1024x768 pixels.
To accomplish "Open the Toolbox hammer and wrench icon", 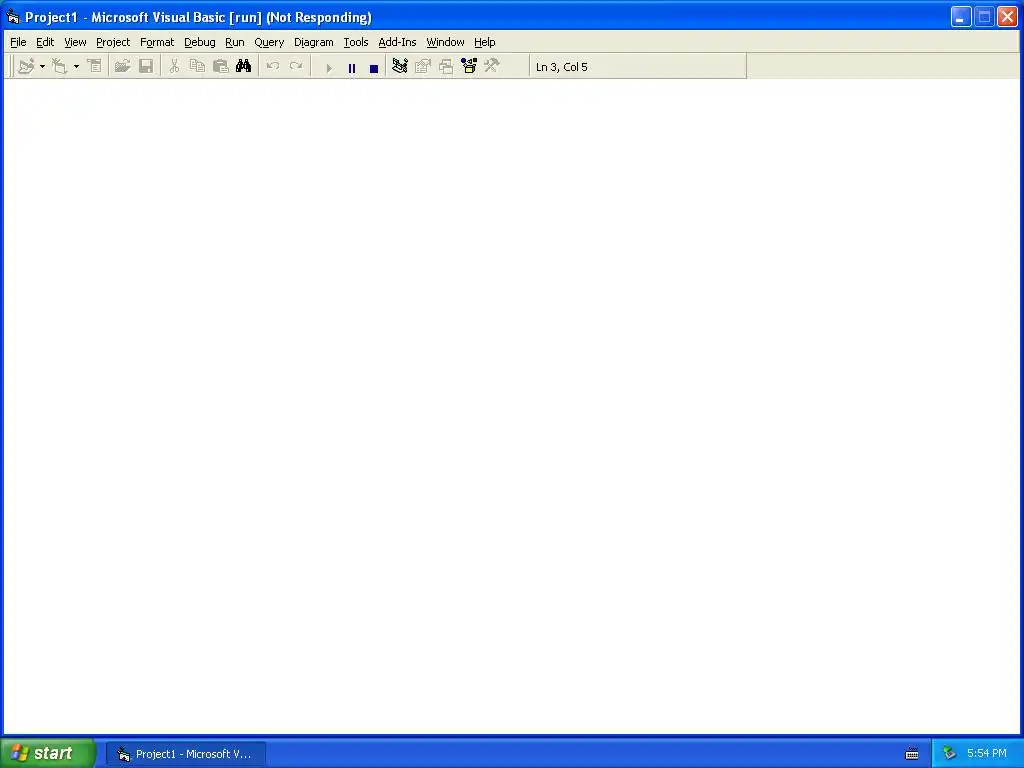I will click(x=492, y=67).
